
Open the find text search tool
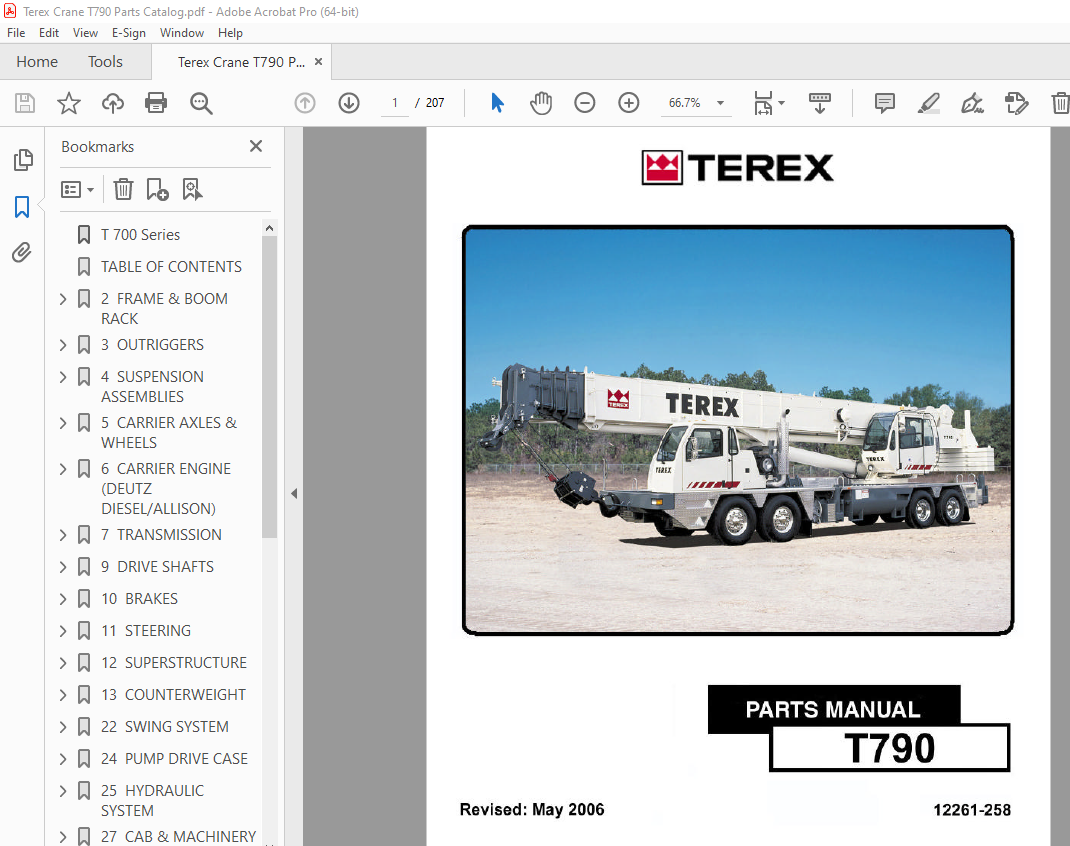point(201,103)
